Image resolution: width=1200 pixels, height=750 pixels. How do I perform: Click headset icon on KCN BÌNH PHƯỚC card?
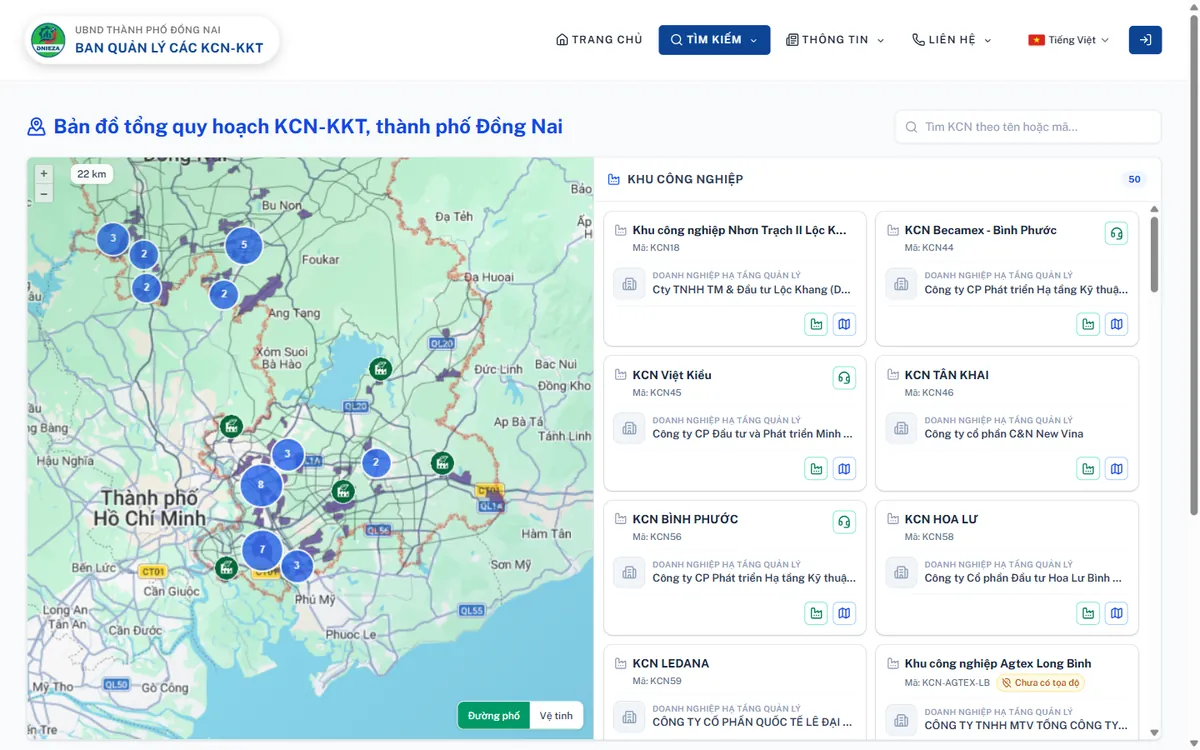point(845,522)
